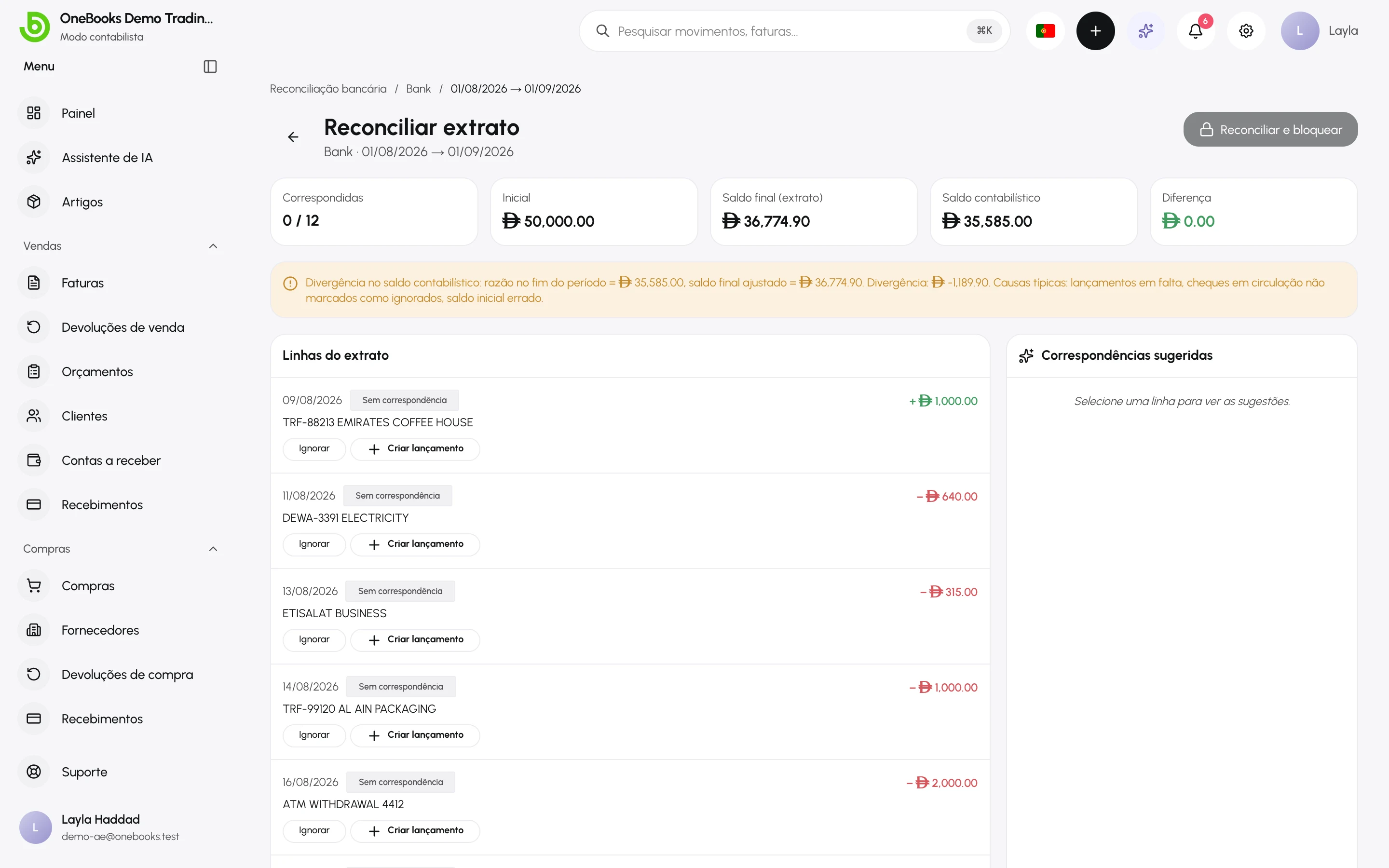Open Recebimentos under Compras
The image size is (1389, 868).
point(102,719)
